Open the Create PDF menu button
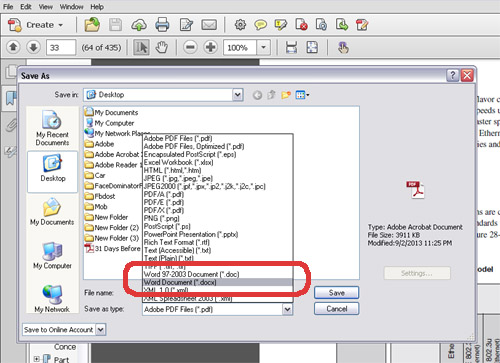This screenshot has height=363, width=500. tap(35, 25)
